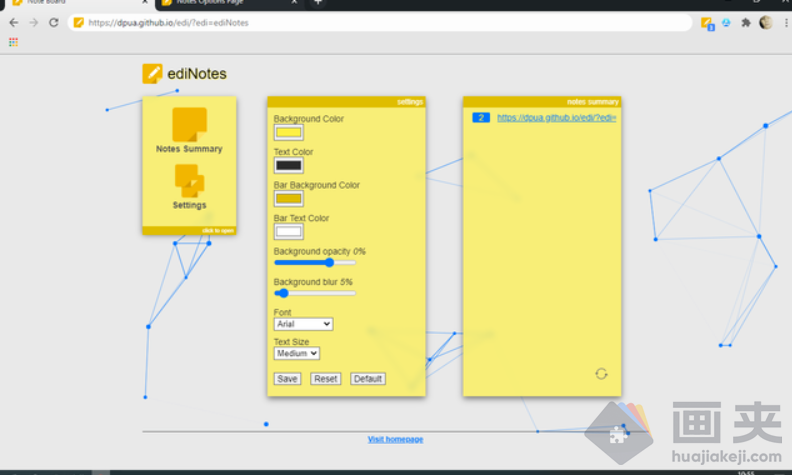Image resolution: width=792 pixels, height=475 pixels.
Task: Go back with the browser back arrow
Action: pyautogui.click(x=13, y=22)
